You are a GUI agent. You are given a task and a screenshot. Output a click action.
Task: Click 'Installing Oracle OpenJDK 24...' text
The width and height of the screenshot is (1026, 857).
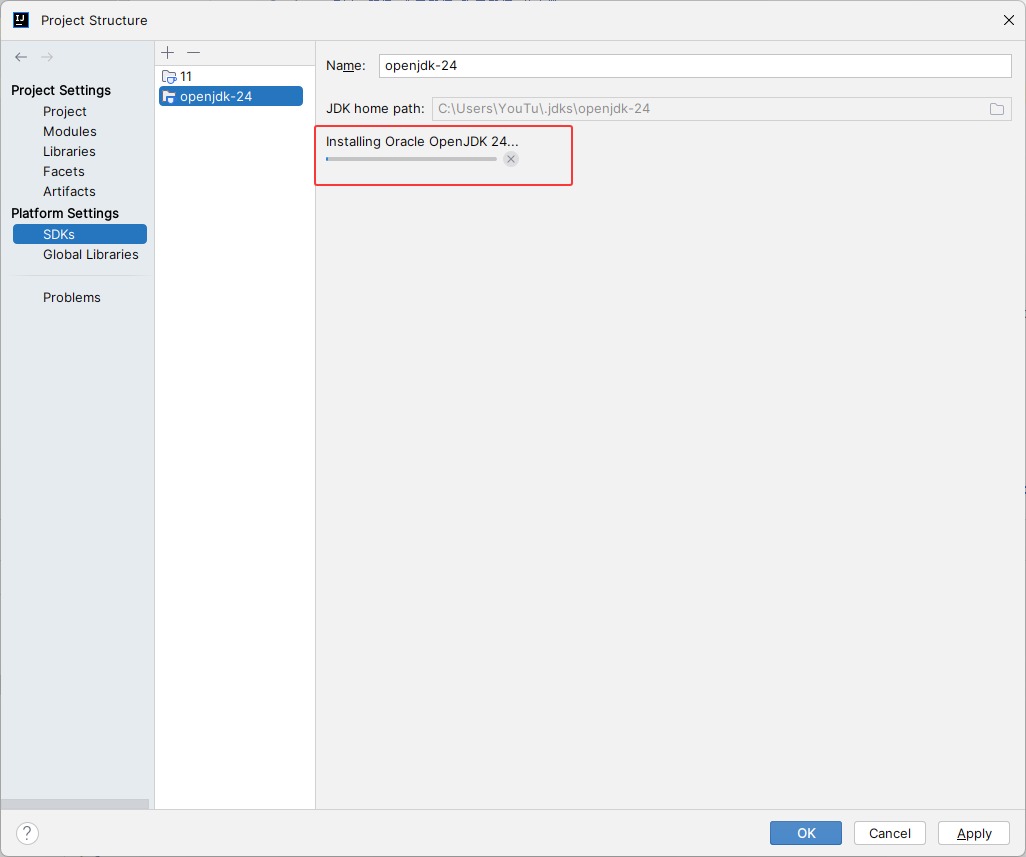pos(422,141)
